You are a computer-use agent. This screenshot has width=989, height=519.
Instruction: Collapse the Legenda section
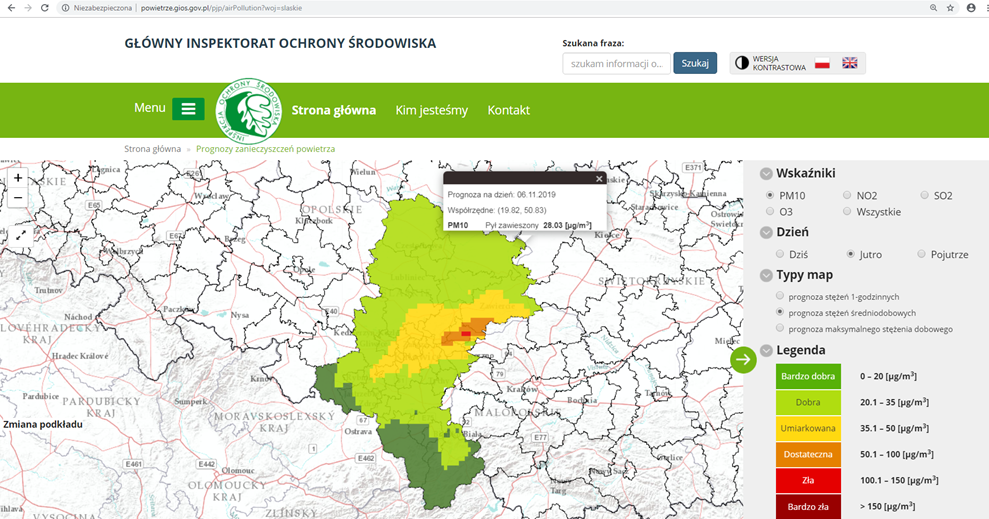(x=767, y=351)
